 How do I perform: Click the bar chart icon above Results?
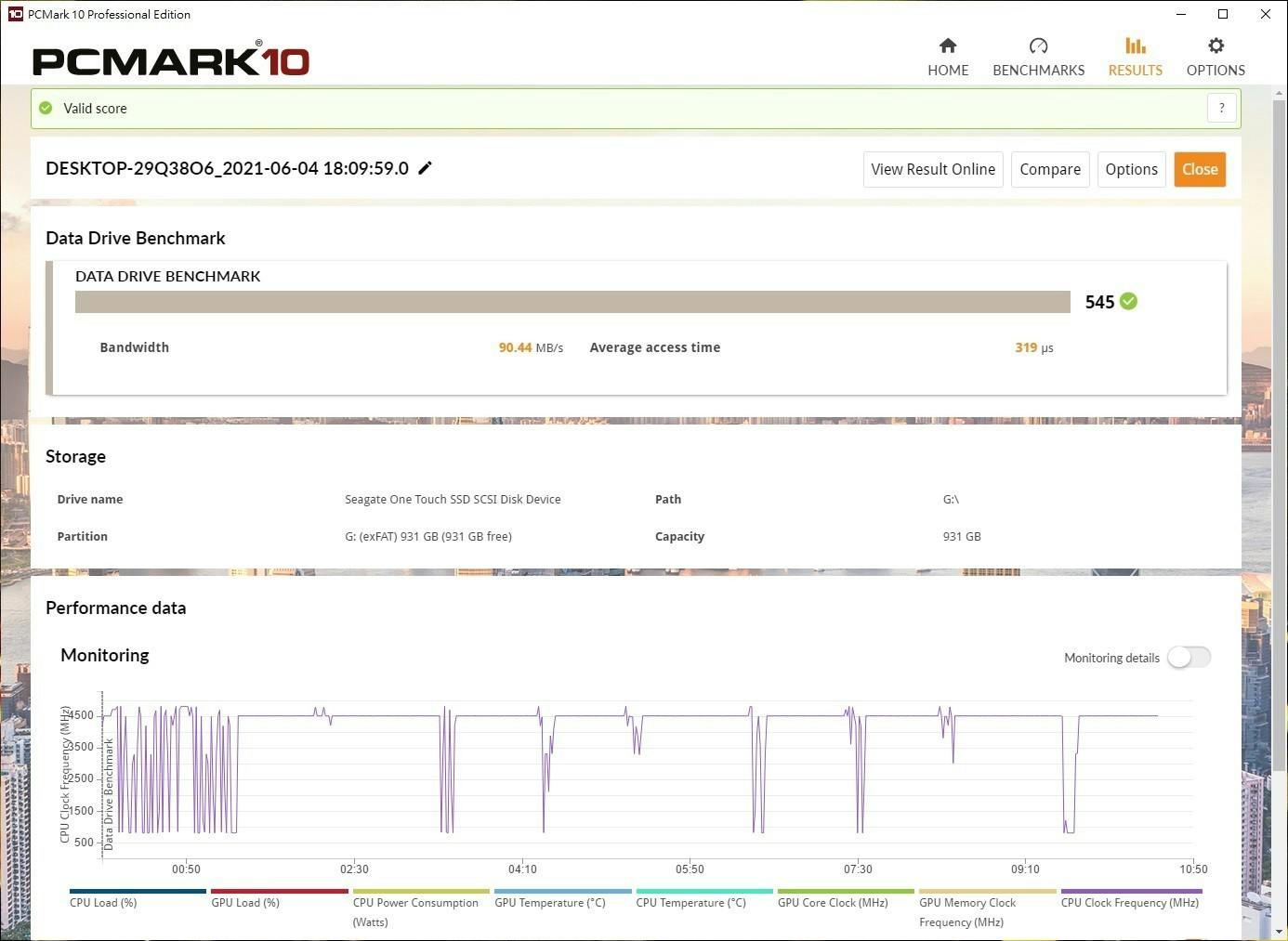(1135, 46)
